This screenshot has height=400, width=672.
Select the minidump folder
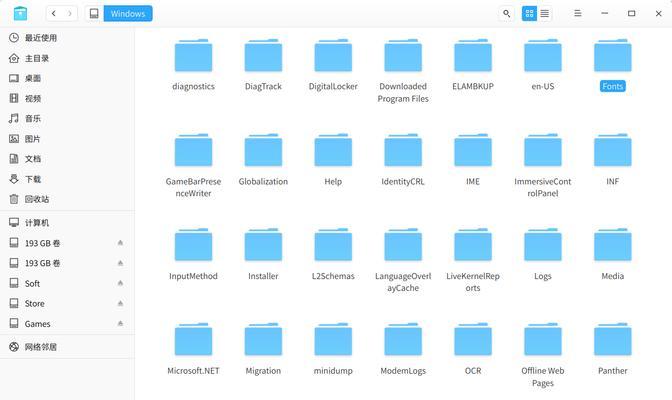coord(333,349)
